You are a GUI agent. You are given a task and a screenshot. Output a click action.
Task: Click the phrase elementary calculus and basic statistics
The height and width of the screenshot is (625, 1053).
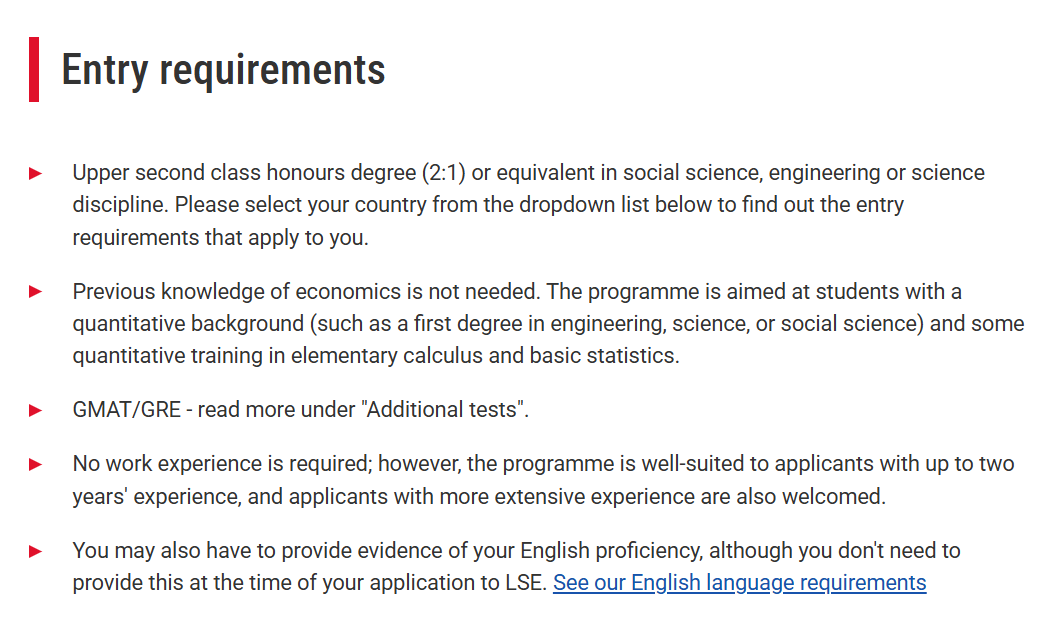pos(485,356)
